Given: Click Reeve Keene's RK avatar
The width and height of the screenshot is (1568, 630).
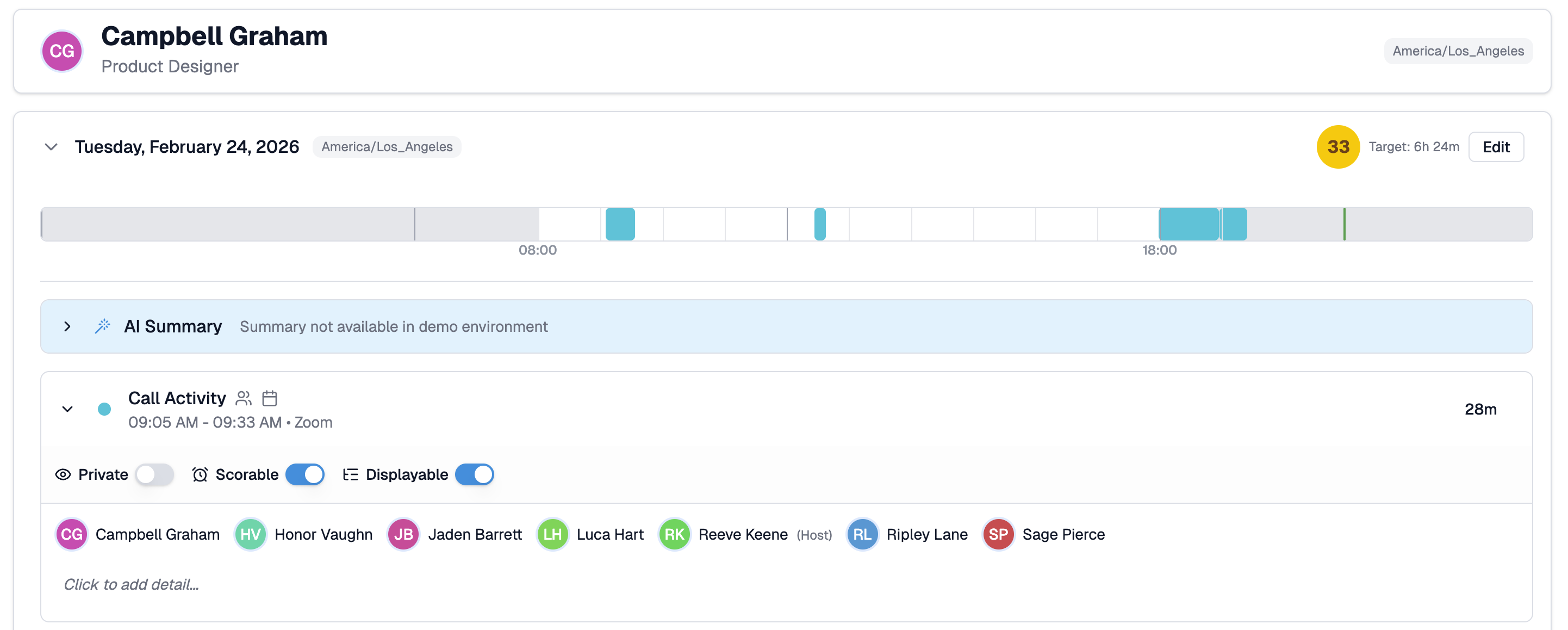Looking at the screenshot, I should (x=674, y=534).
